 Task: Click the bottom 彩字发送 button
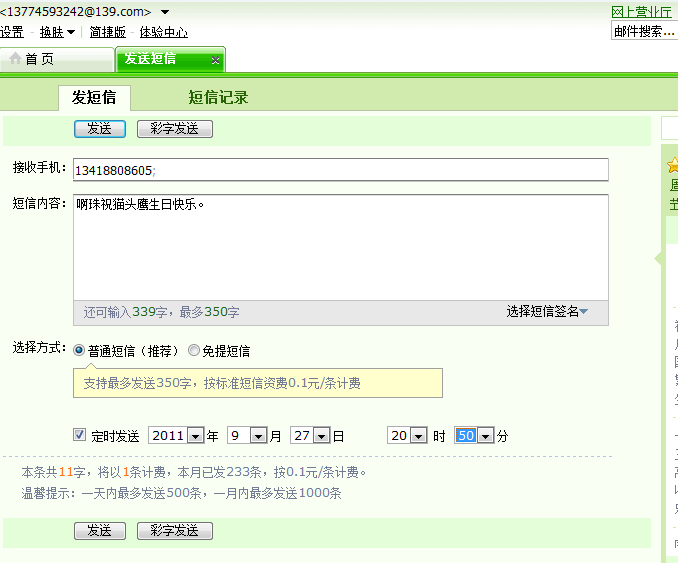(175, 531)
